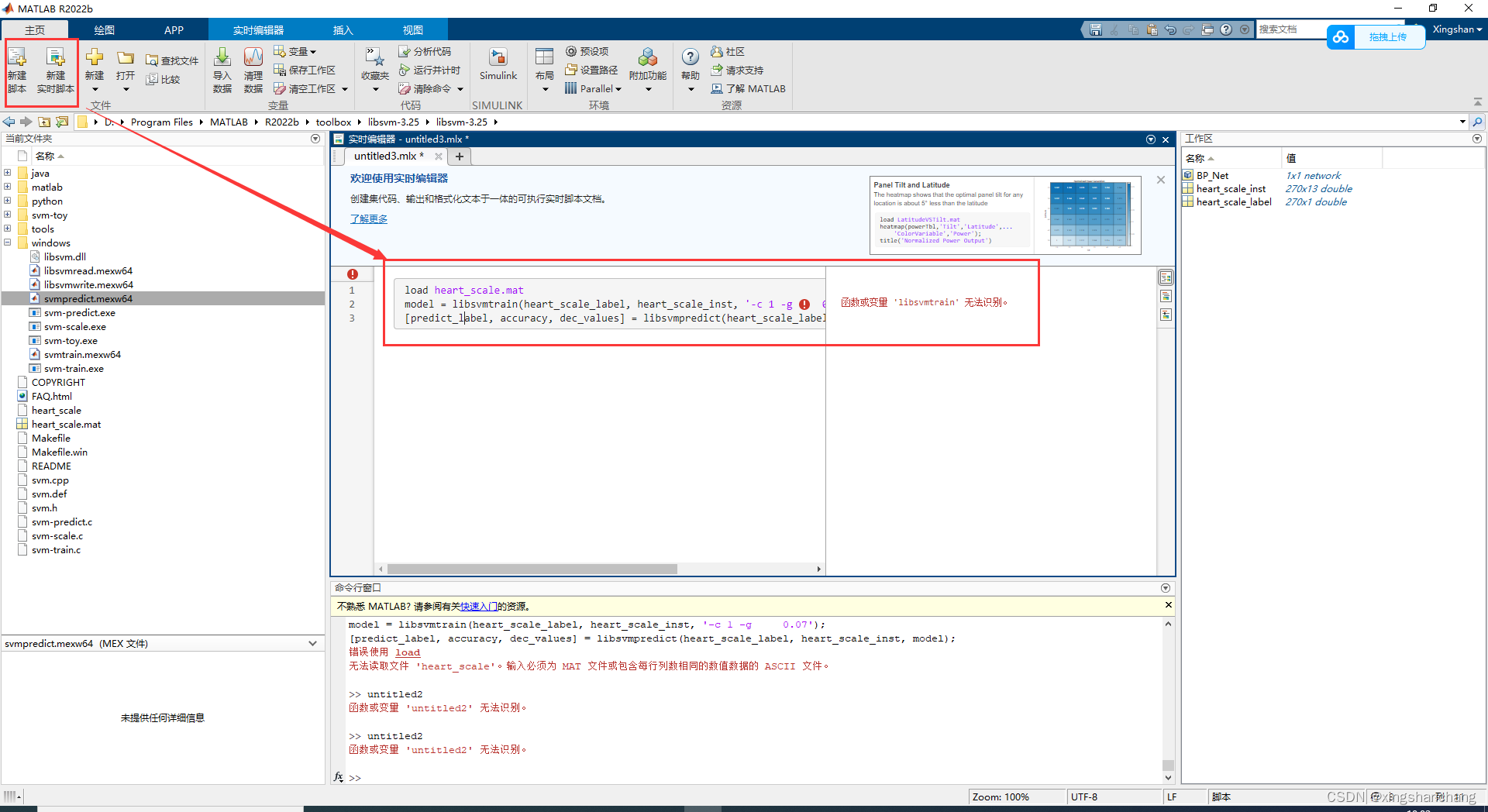1488x812 pixels.
Task: Go back with the back arrow
Action: tap(9, 122)
